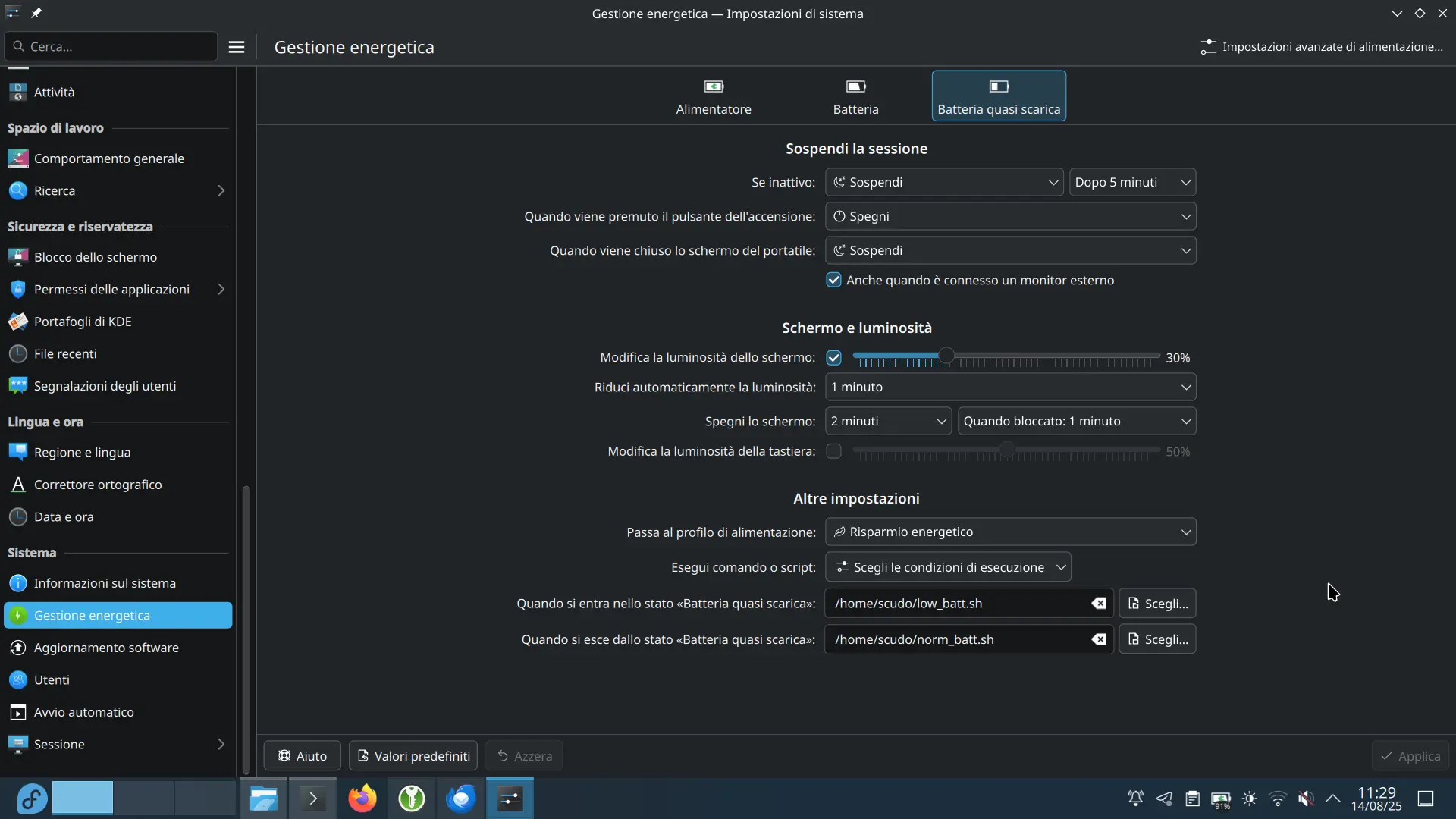Screen dimensions: 1456x819
Task: Disable Modifica la luminosità dello schermo
Action: pyautogui.click(x=834, y=357)
